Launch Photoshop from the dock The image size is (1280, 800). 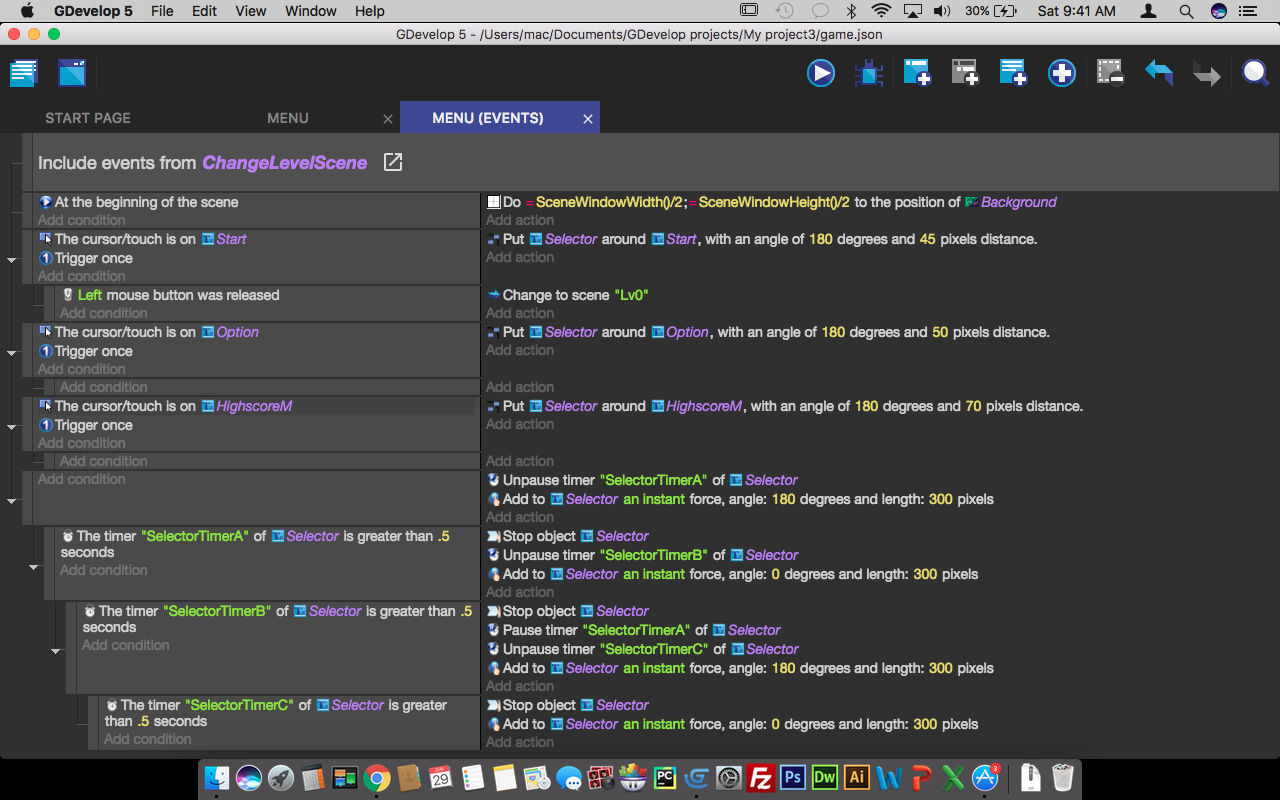pyautogui.click(x=793, y=778)
